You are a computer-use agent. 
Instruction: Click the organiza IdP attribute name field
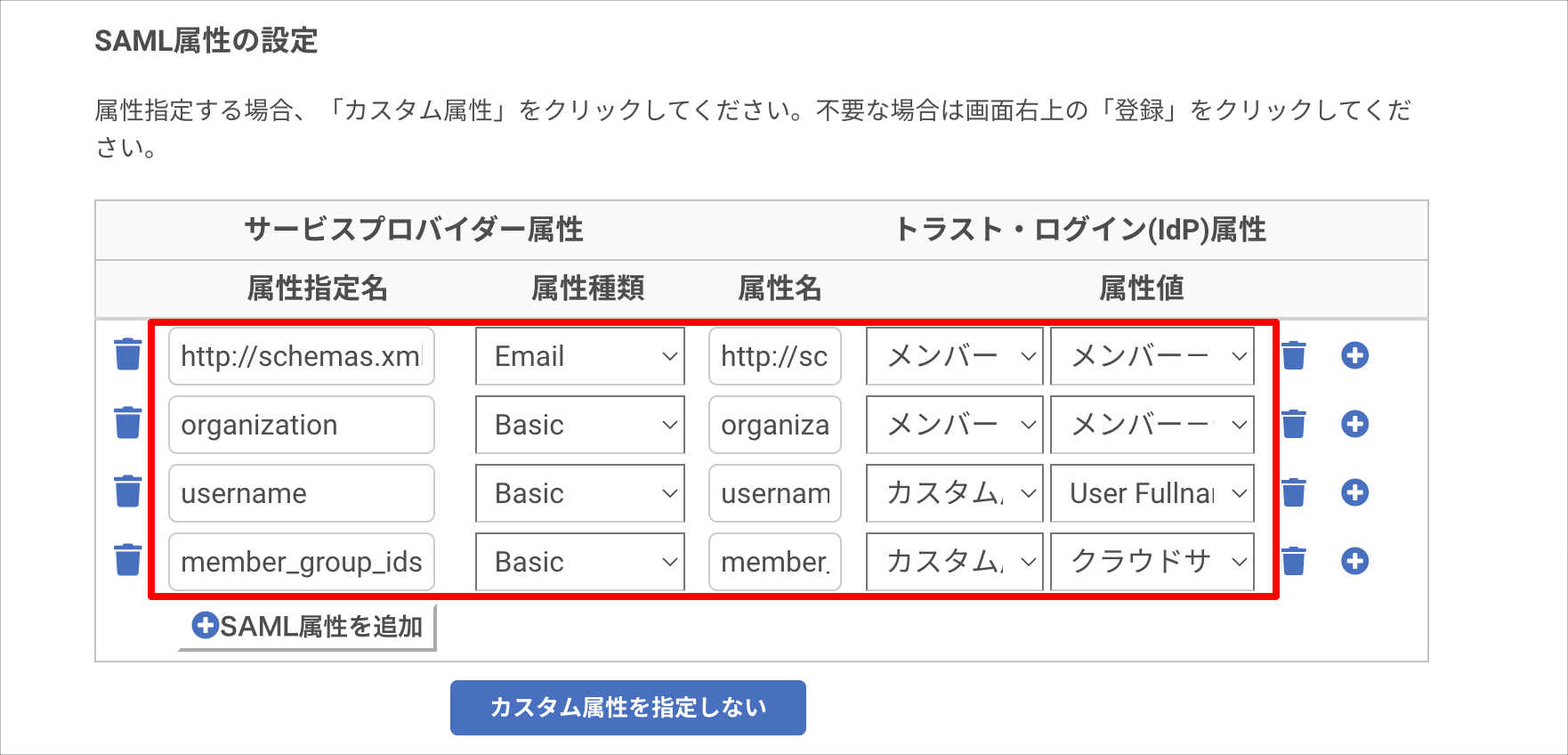click(x=775, y=425)
